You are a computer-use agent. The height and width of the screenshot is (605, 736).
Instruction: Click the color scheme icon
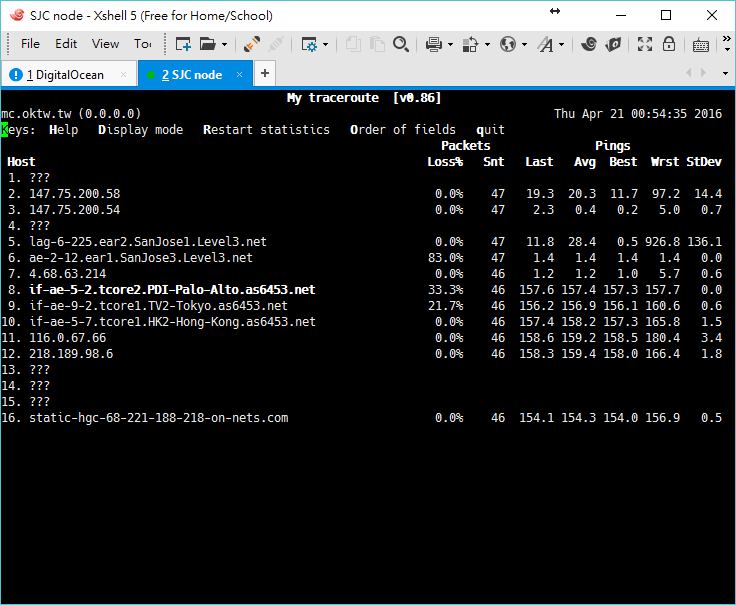click(x=470, y=45)
